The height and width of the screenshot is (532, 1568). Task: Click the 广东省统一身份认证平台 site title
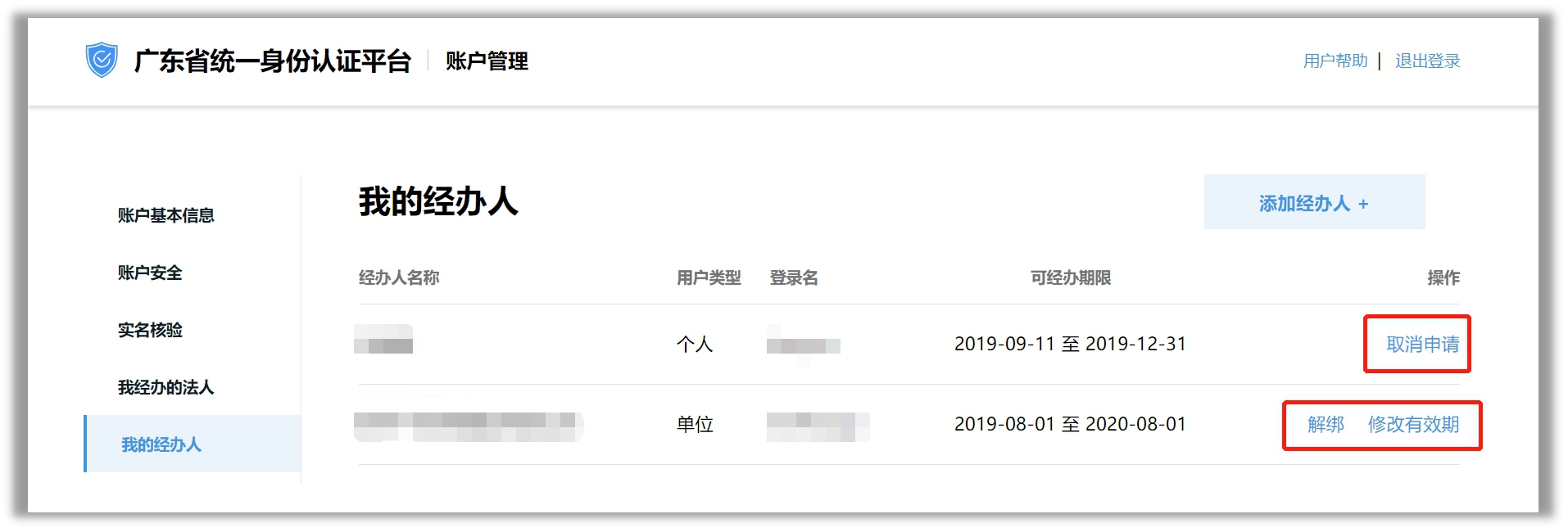pos(272,61)
